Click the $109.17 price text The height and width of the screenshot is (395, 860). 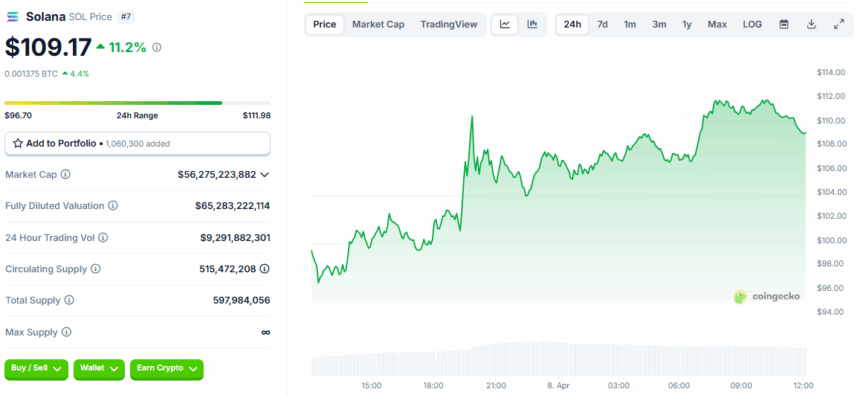pos(48,48)
